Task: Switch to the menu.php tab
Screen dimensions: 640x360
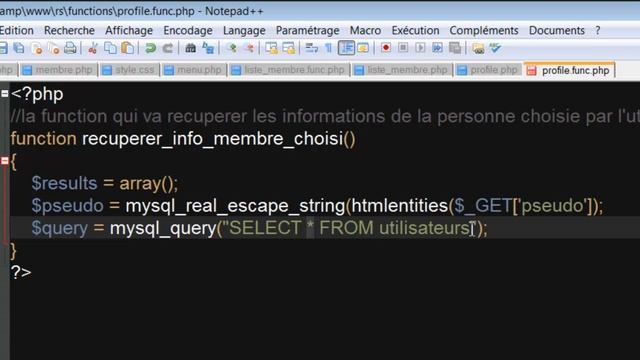Action: click(x=193, y=70)
